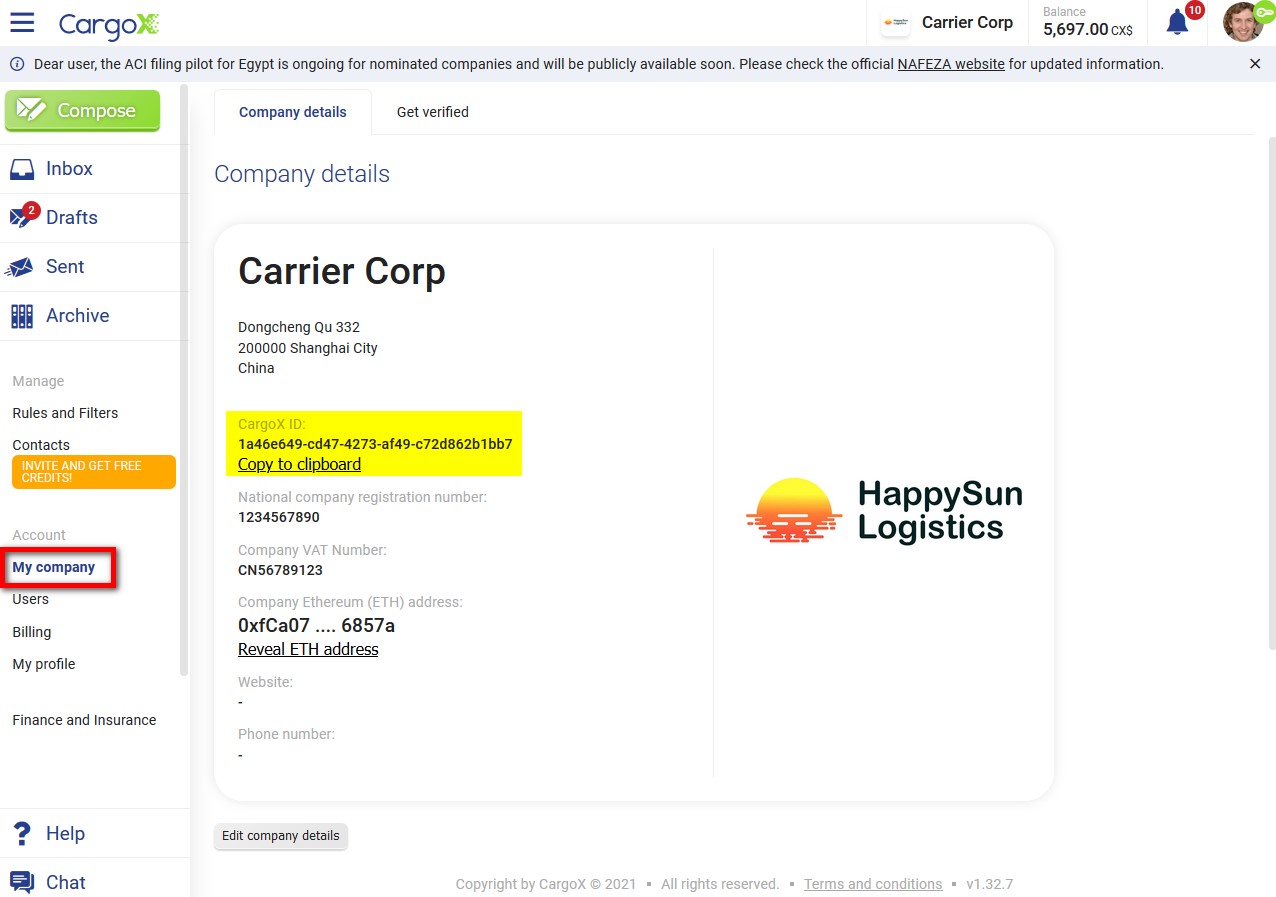Open the Inbox folder
Screen dimensions: 1276x897
pos(69,169)
